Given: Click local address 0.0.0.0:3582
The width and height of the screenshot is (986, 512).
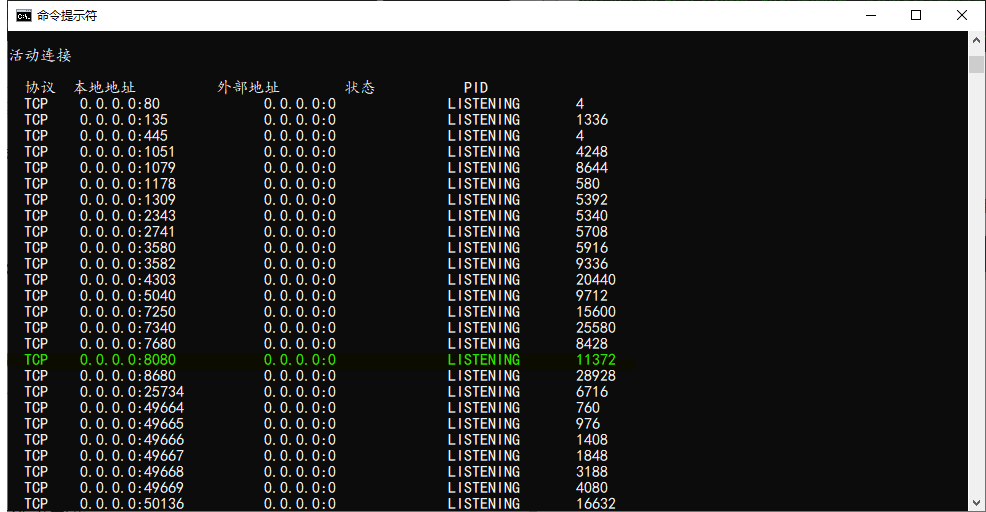Looking at the screenshot, I should 128,264.
